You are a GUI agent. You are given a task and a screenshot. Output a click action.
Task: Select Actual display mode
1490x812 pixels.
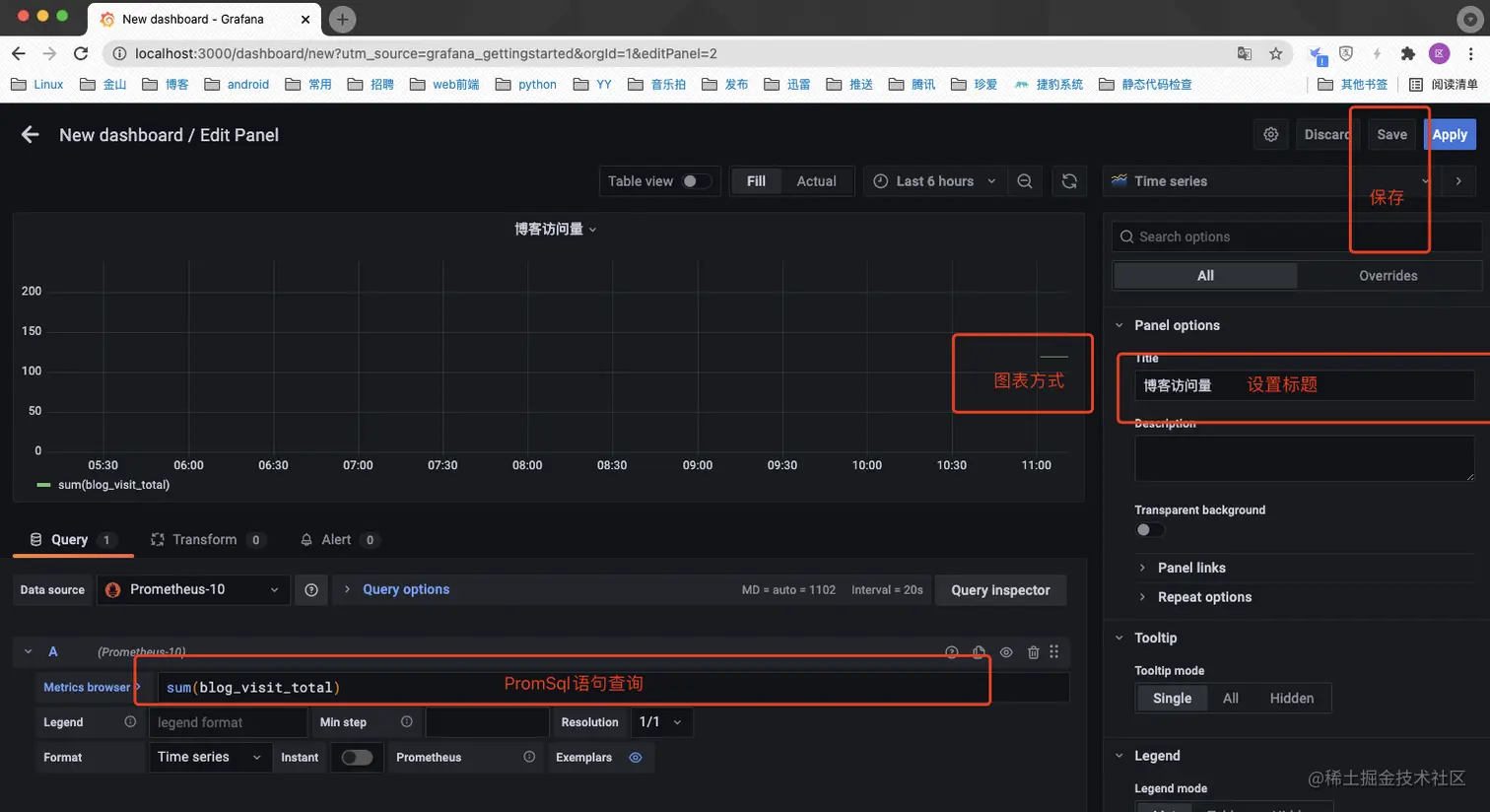(816, 181)
